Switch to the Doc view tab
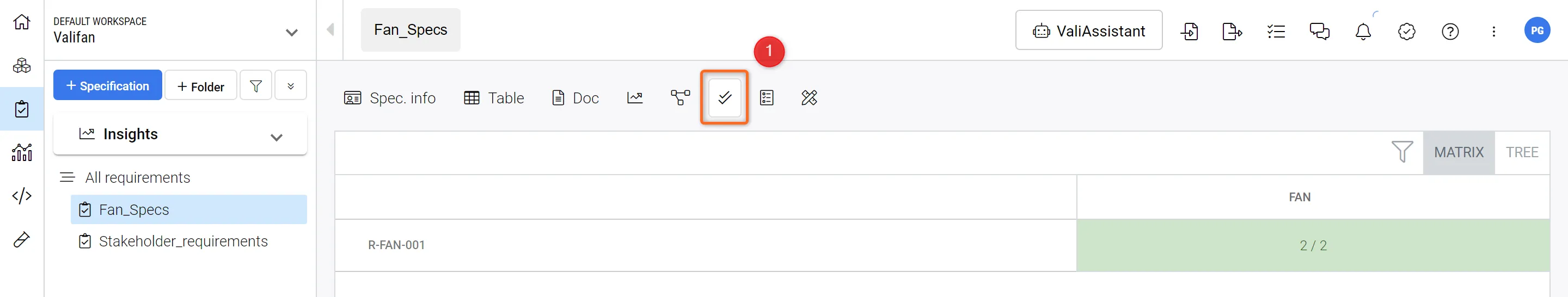 point(575,98)
